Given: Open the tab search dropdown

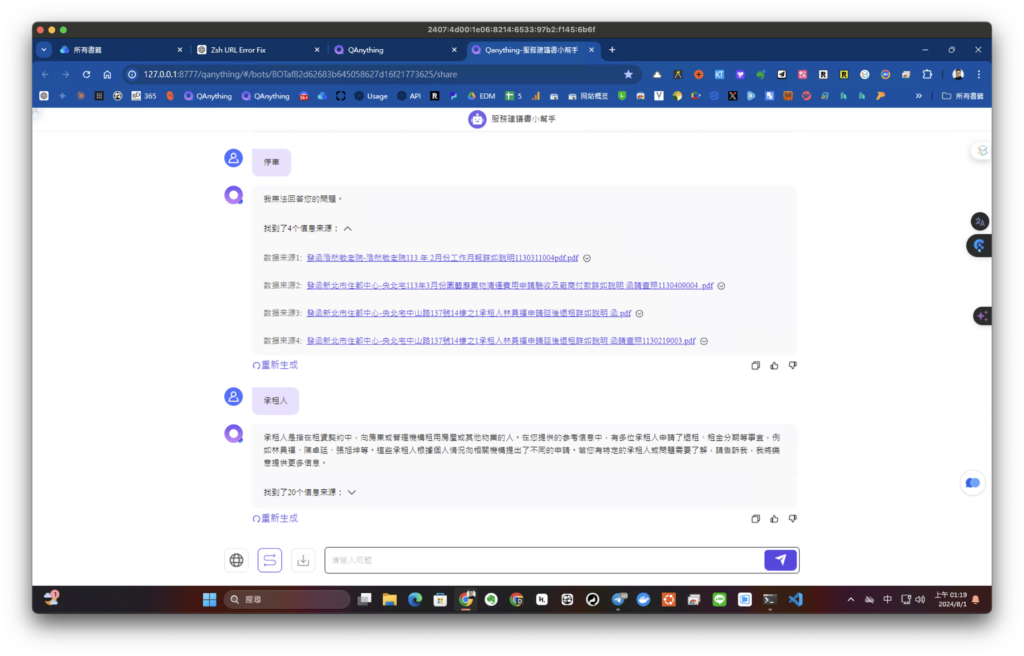Looking at the screenshot, I should pos(44,50).
